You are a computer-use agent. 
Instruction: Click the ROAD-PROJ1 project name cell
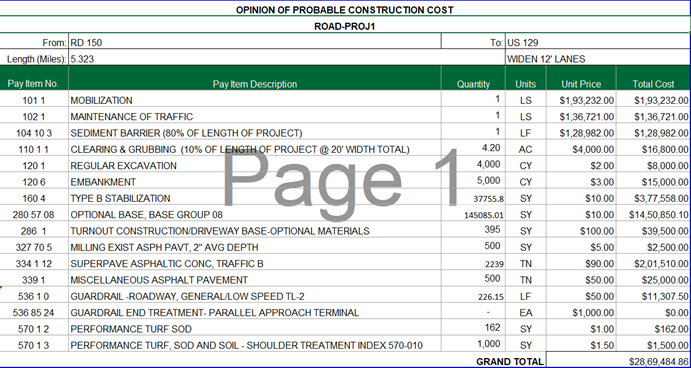(x=345, y=26)
